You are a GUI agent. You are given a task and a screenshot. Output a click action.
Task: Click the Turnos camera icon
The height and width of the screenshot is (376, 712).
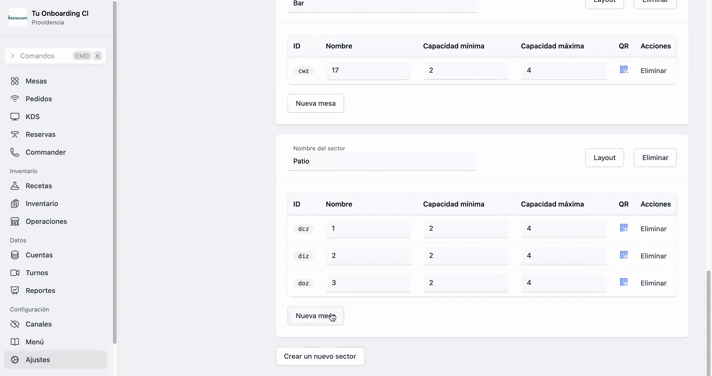point(15,272)
